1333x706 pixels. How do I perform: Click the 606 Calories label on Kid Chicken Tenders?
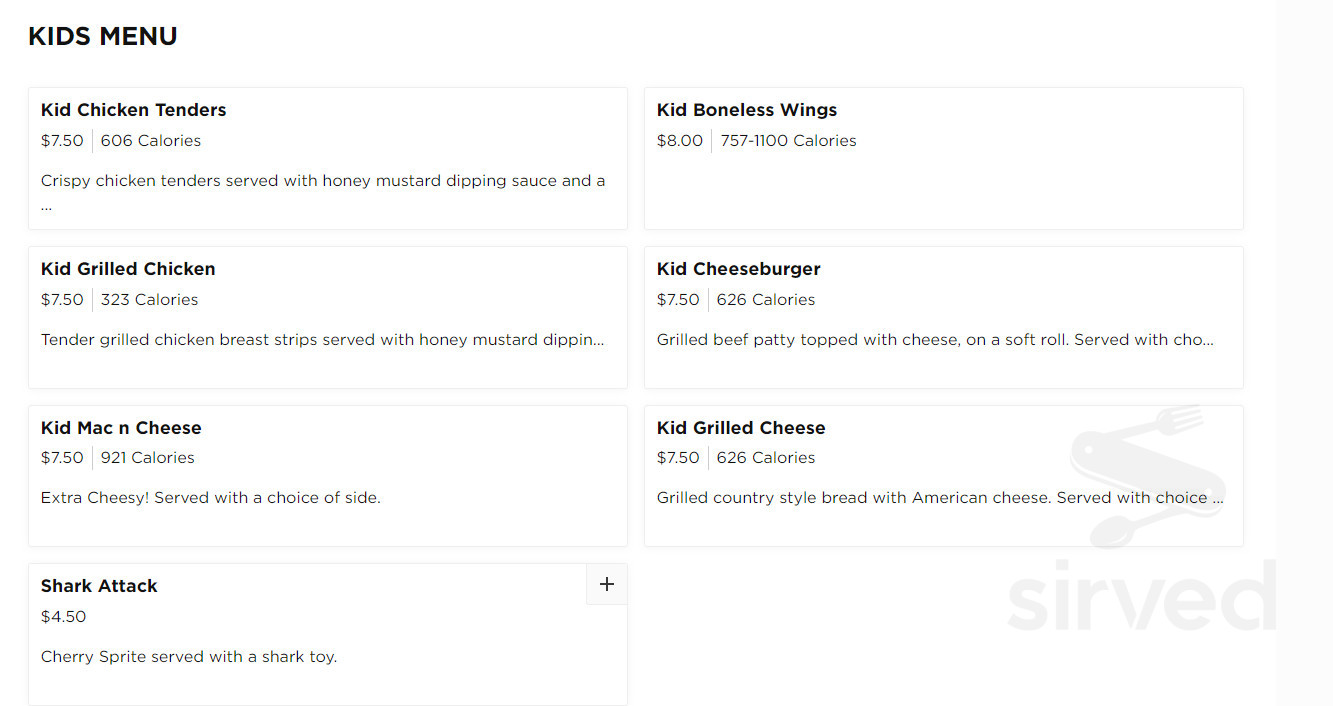[x=150, y=140]
